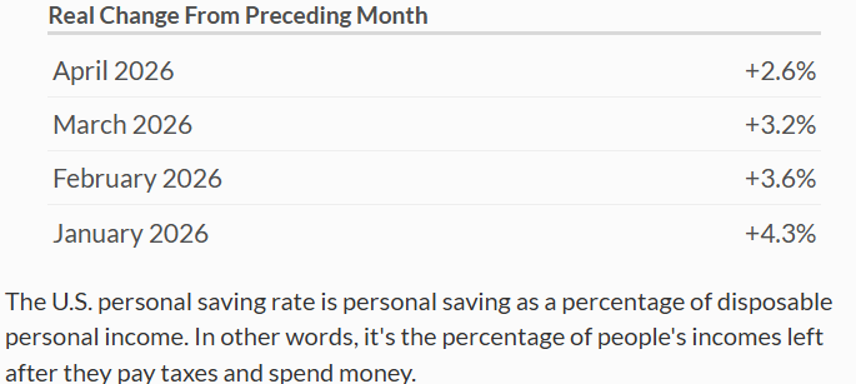Viewport: 856px width, 384px height.
Task: Click the word 'disposable' in the paragraph
Action: click(775, 304)
